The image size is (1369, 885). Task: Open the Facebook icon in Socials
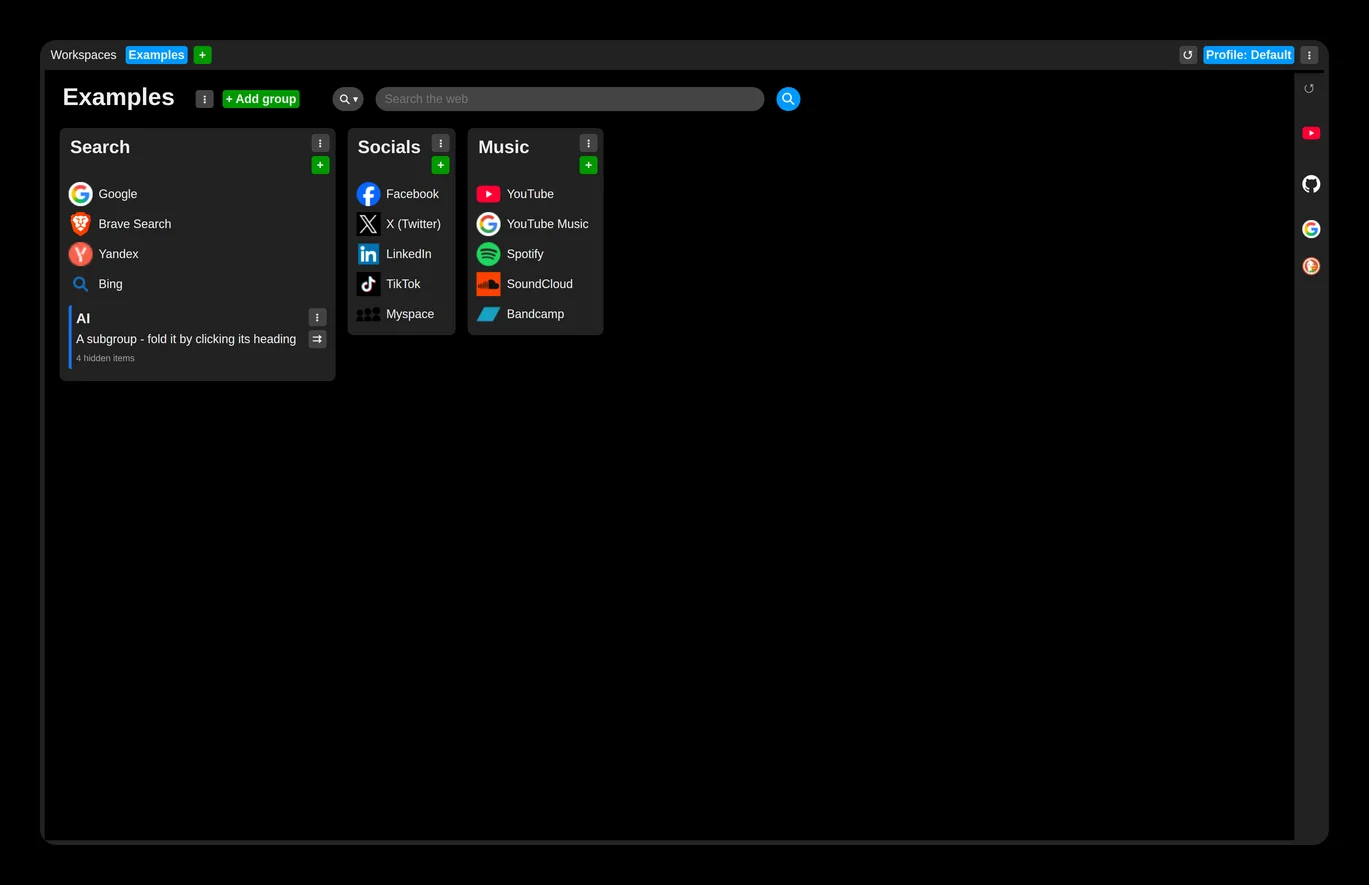pyautogui.click(x=369, y=194)
